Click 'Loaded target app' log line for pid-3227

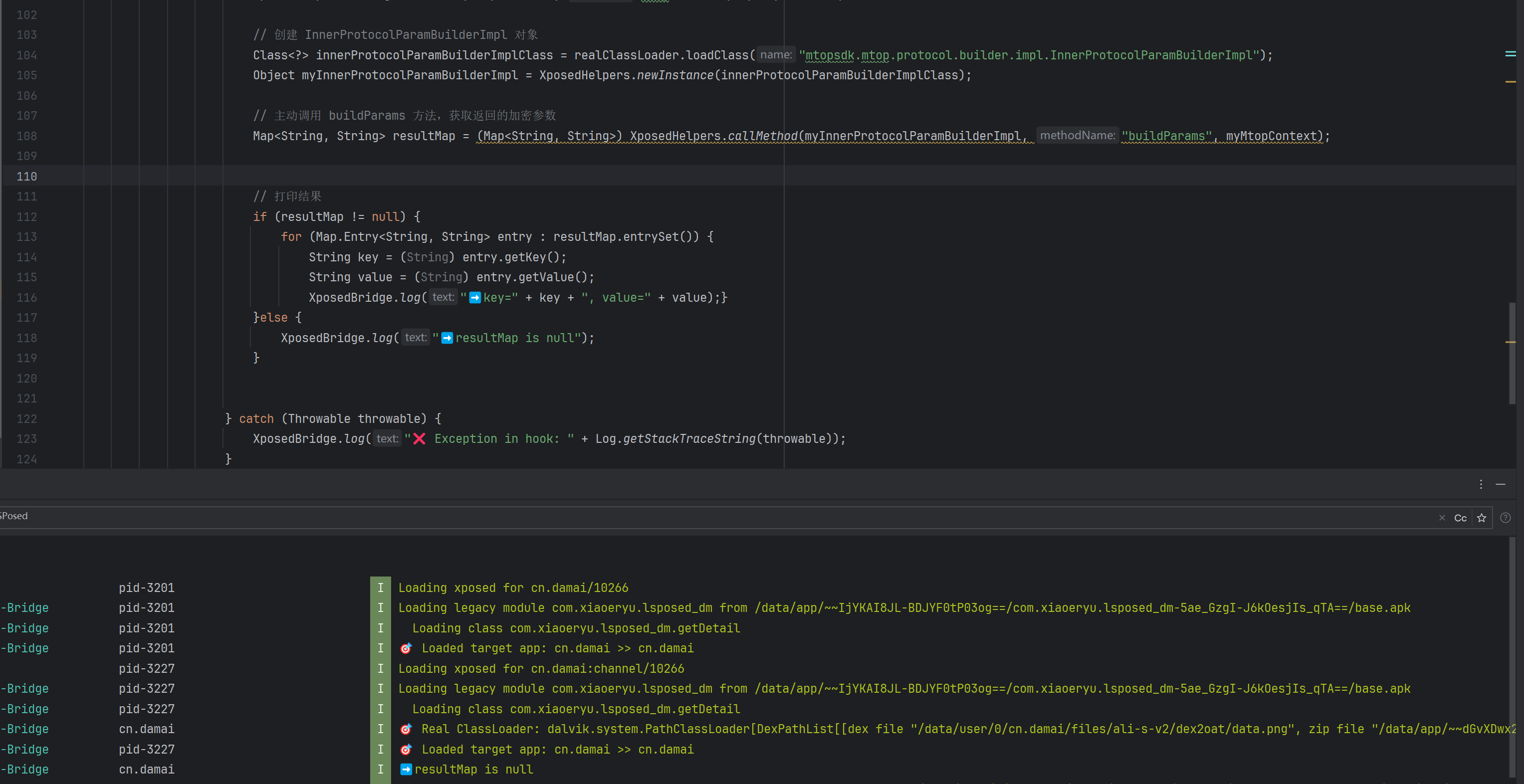point(546,749)
